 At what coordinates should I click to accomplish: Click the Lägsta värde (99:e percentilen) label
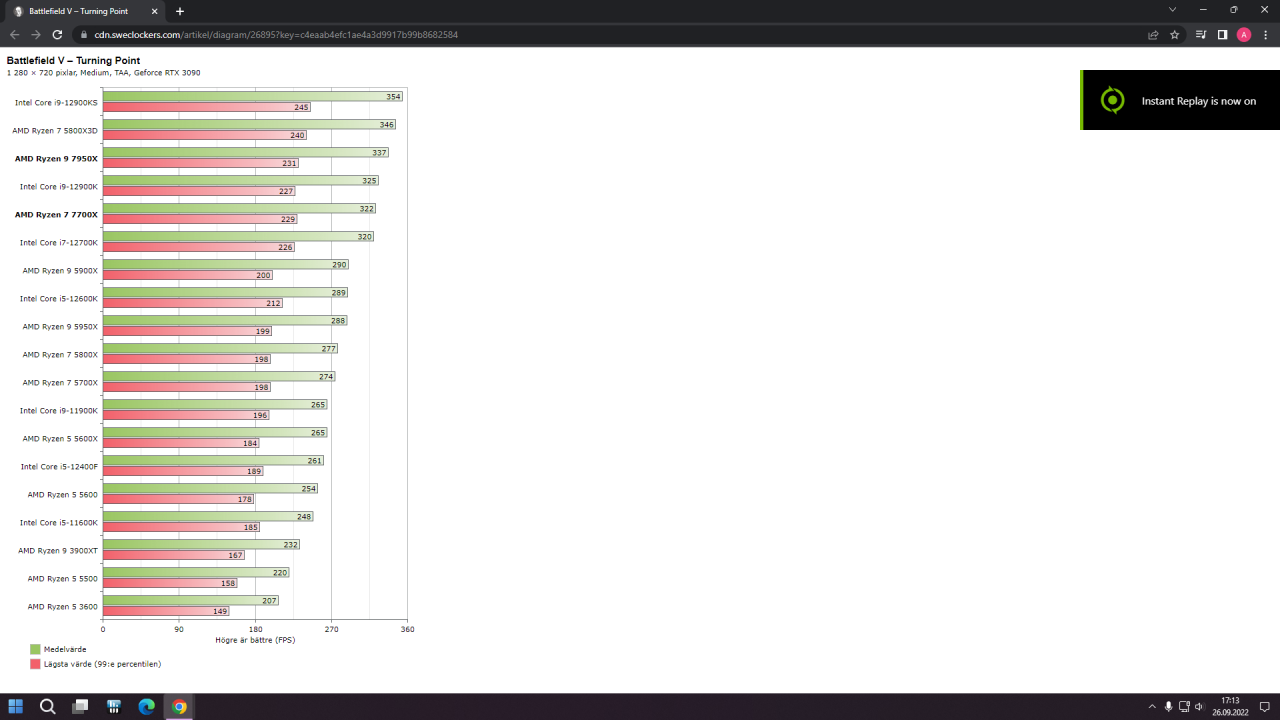click(x=102, y=663)
